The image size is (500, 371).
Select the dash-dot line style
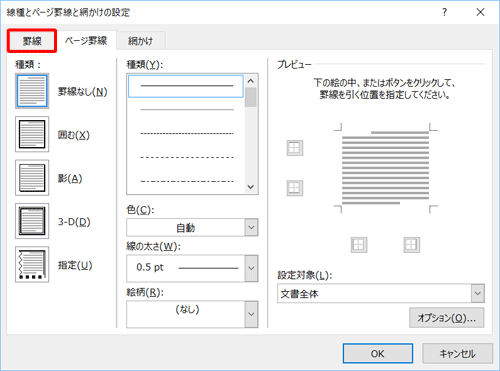tap(186, 181)
